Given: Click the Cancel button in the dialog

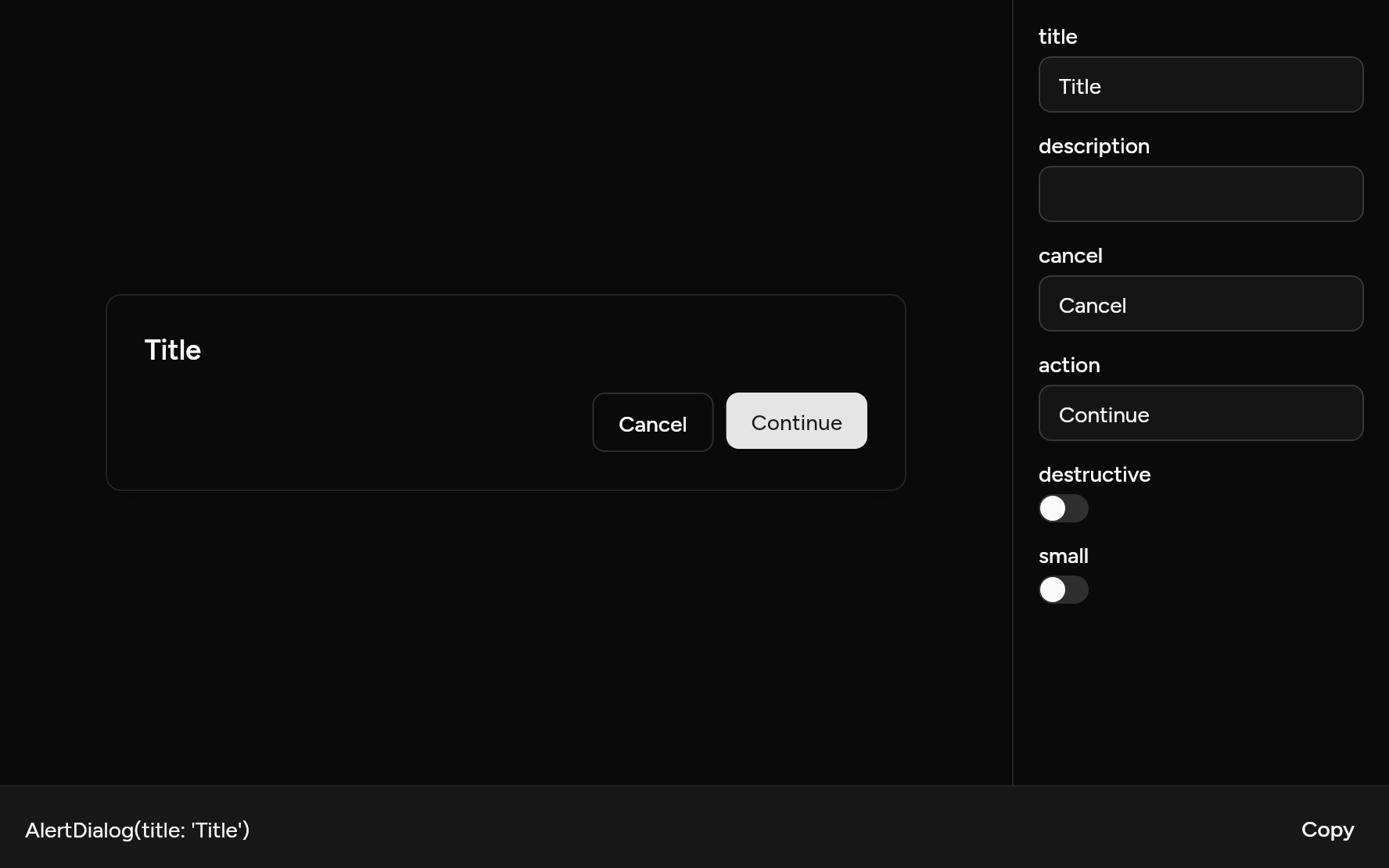Looking at the screenshot, I should point(653,422).
